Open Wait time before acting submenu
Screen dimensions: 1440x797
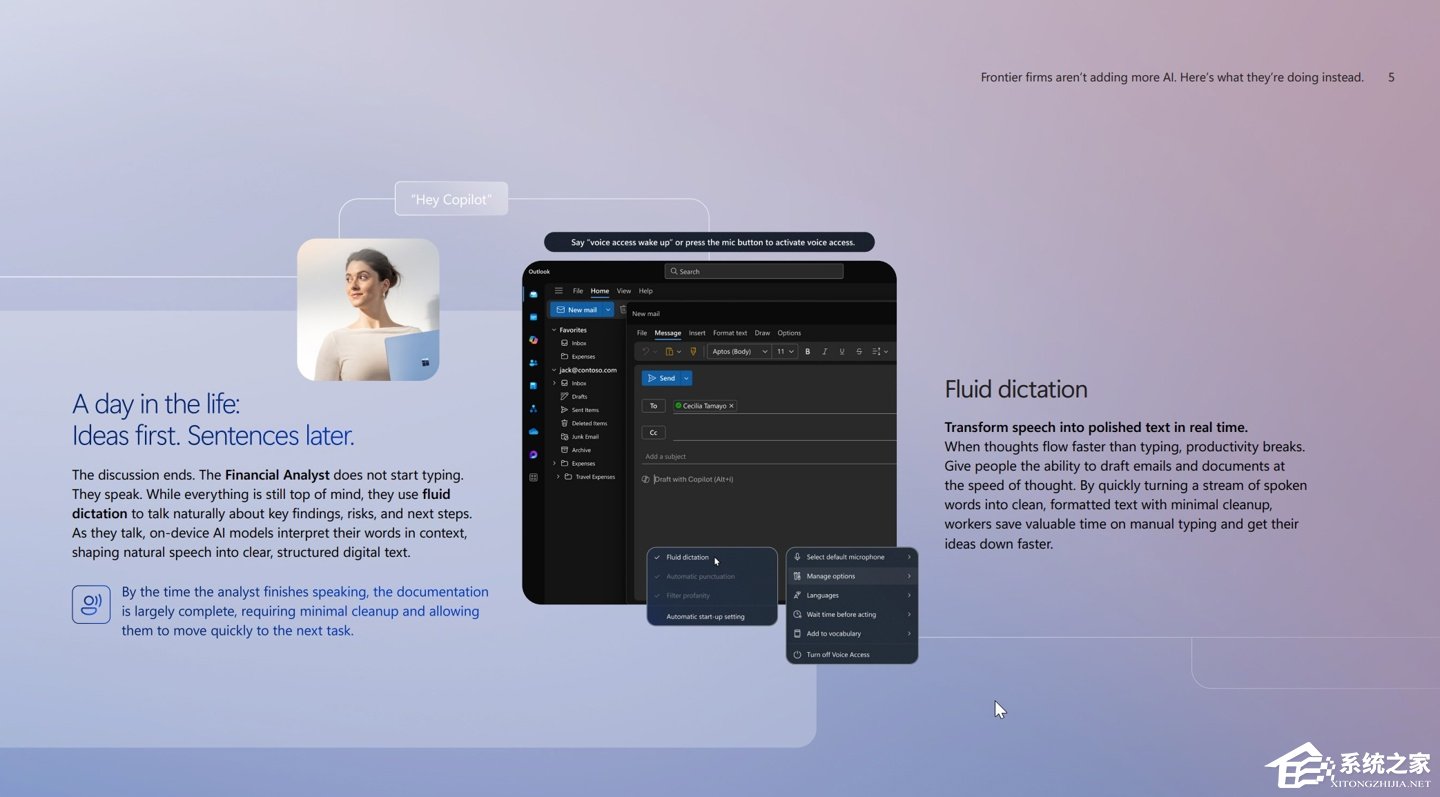pos(852,614)
